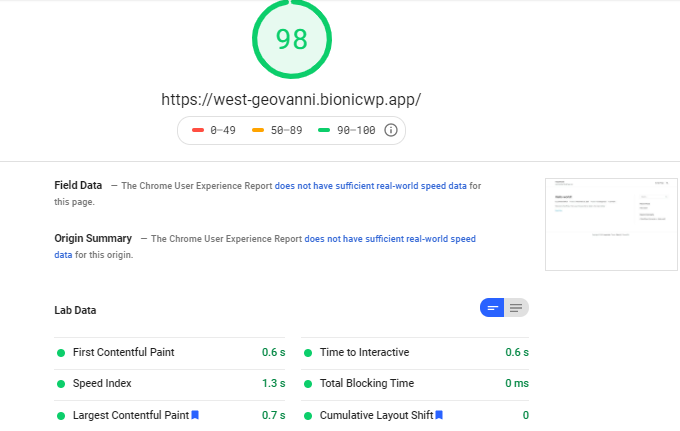This screenshot has width=680, height=431.
Task: Open Origin Summary insufficient speed data link
Action: (x=265, y=247)
